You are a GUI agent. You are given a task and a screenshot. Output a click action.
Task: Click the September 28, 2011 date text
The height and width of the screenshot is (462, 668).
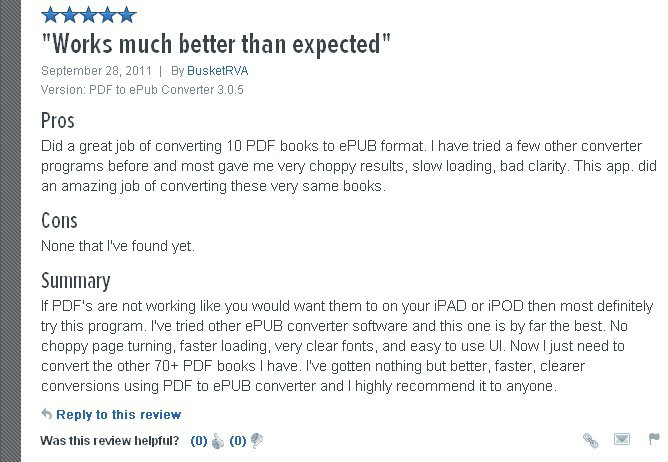click(x=96, y=71)
